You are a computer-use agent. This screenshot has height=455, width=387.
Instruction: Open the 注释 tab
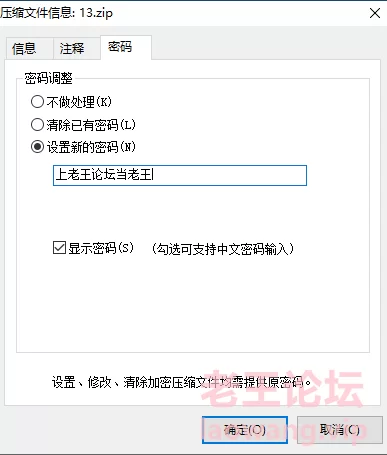coord(76,49)
